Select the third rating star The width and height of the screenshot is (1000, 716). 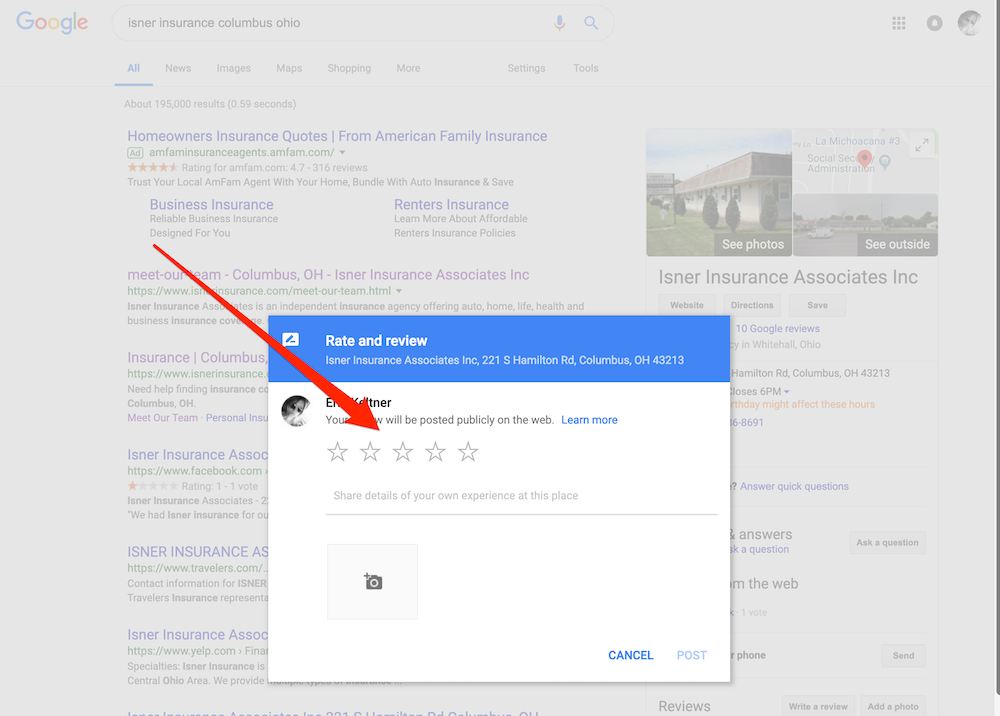point(402,452)
